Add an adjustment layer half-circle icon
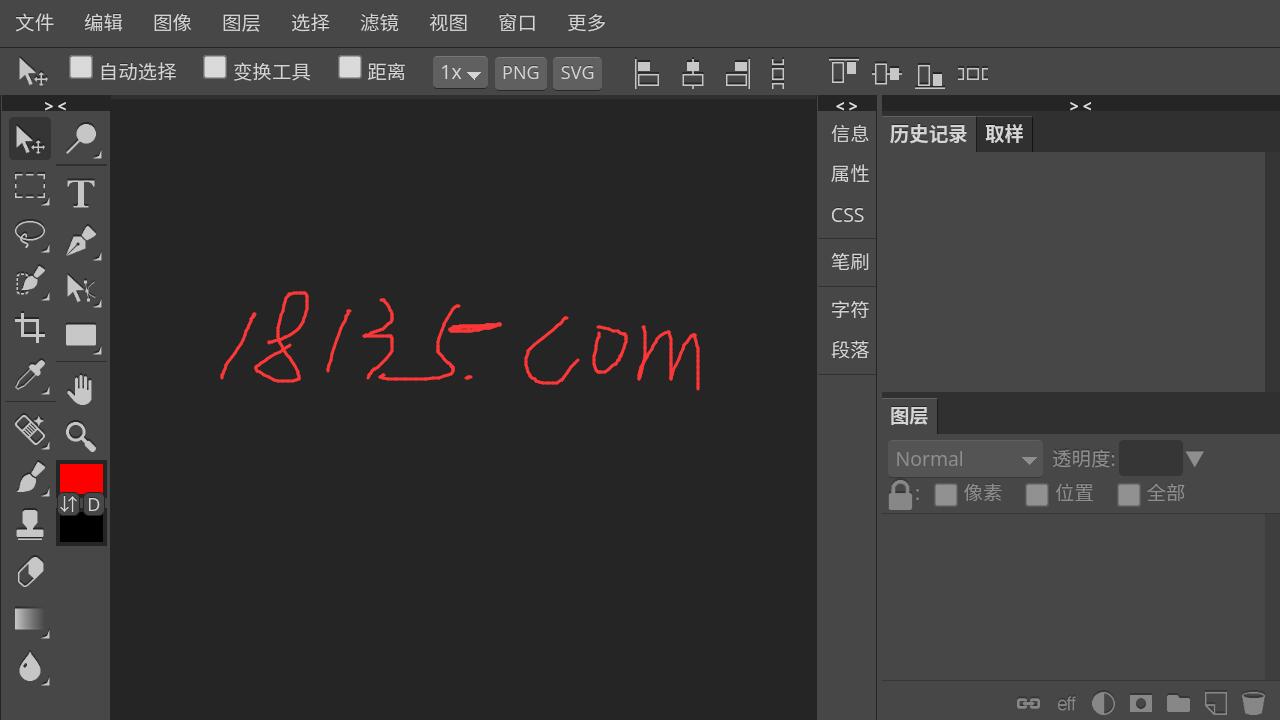The width and height of the screenshot is (1280, 720). 1103,704
